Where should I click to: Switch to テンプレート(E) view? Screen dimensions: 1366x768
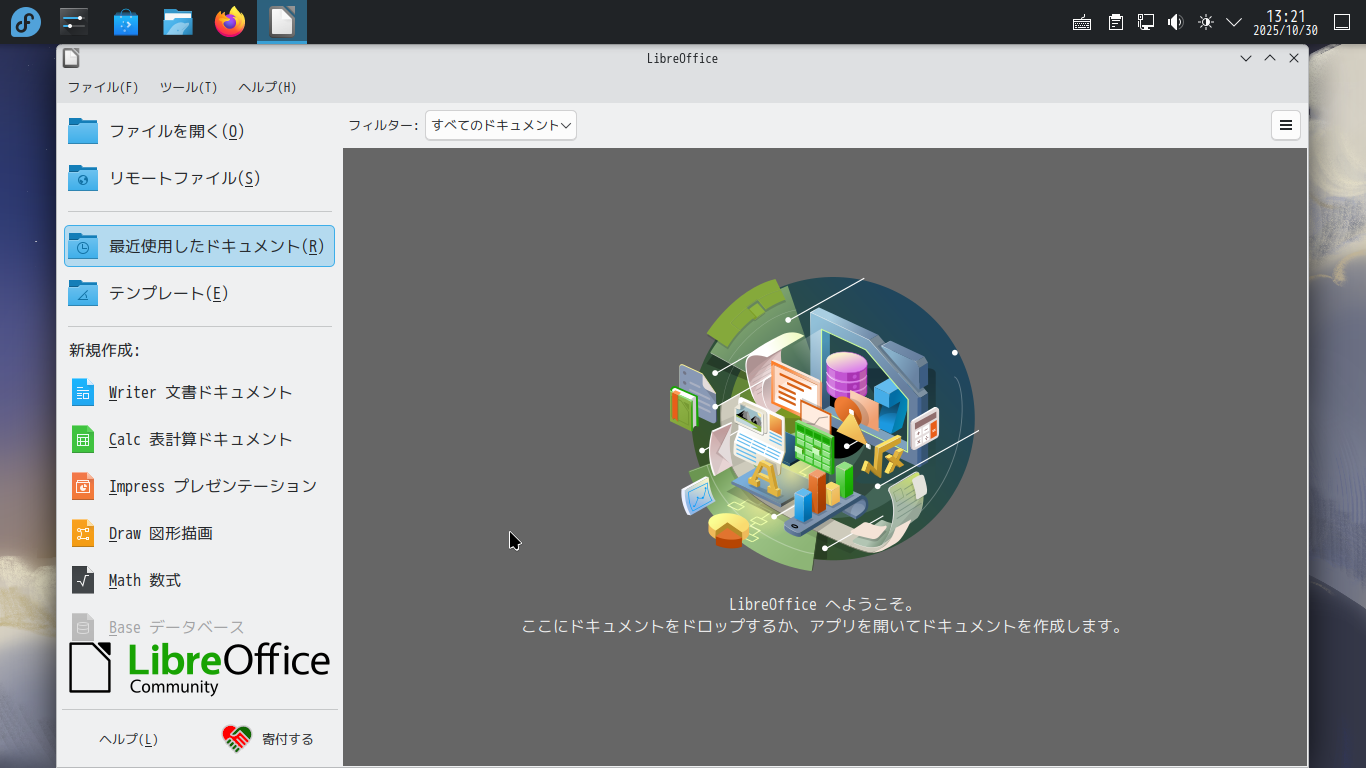point(199,293)
